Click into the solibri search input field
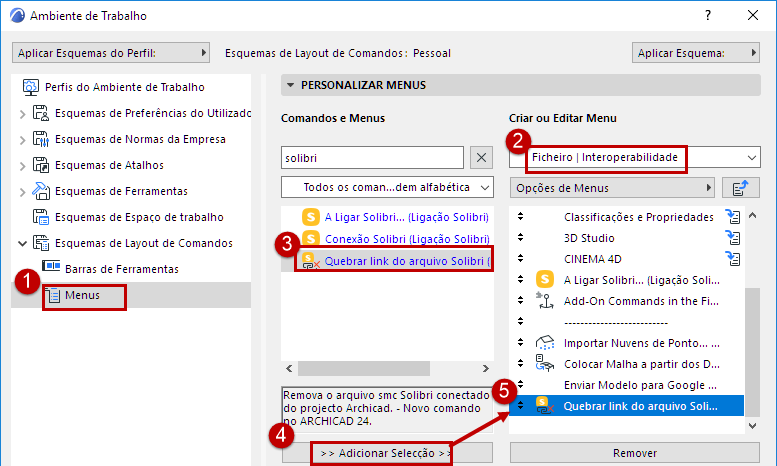Image resolution: width=777 pixels, height=466 pixels. pyautogui.click(x=373, y=158)
